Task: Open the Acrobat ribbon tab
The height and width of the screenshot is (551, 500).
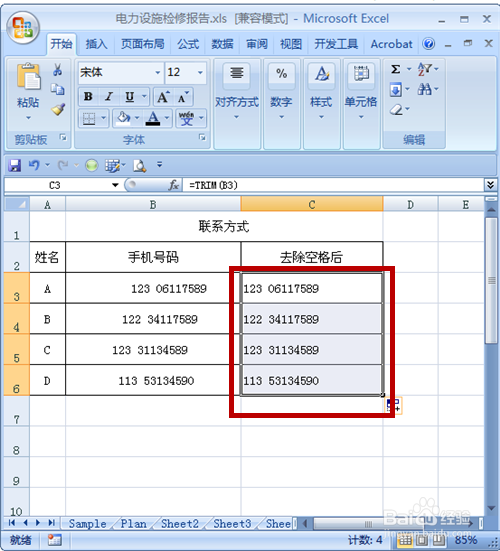Action: (x=391, y=44)
